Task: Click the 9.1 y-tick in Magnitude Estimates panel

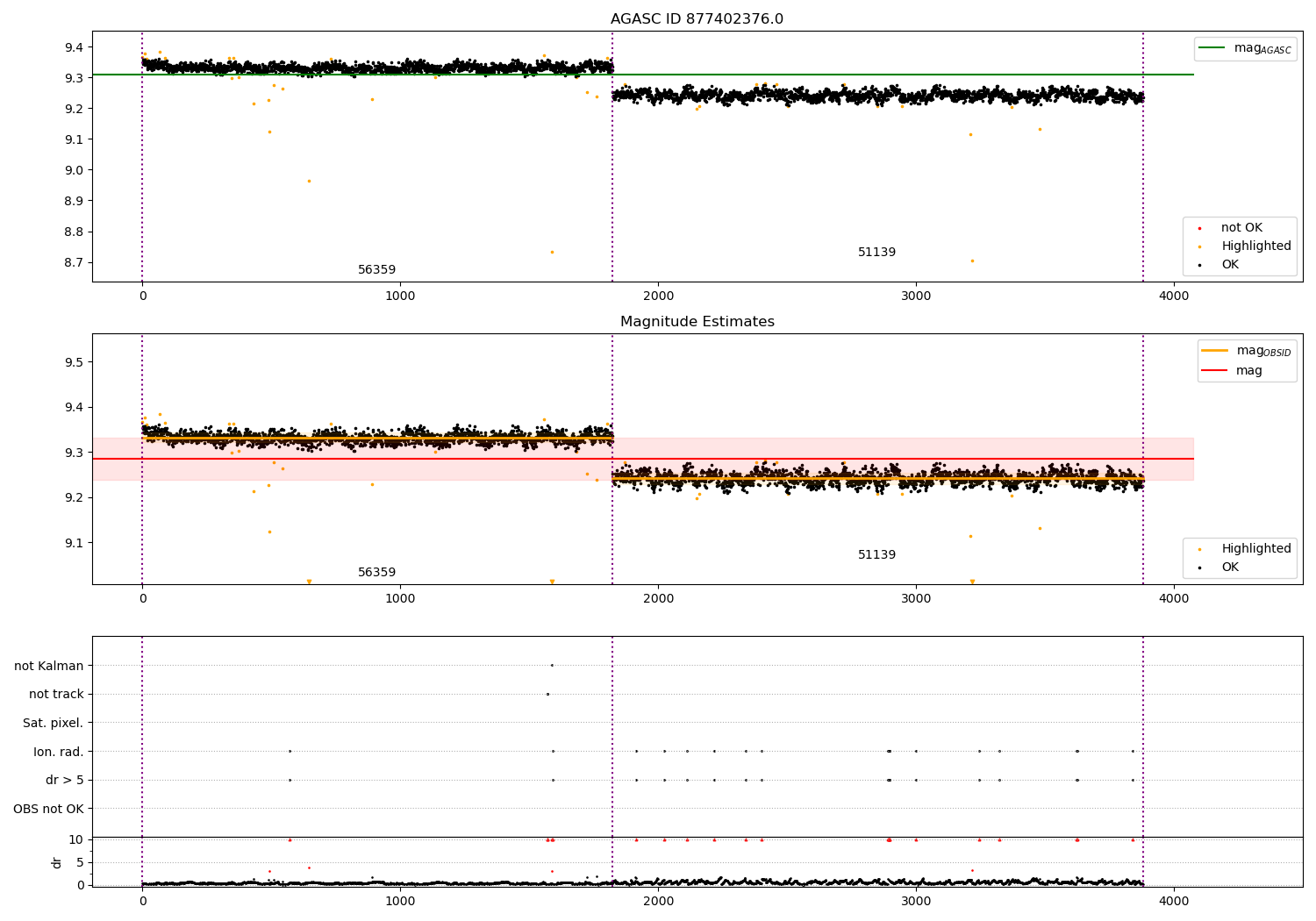Action: click(x=73, y=543)
